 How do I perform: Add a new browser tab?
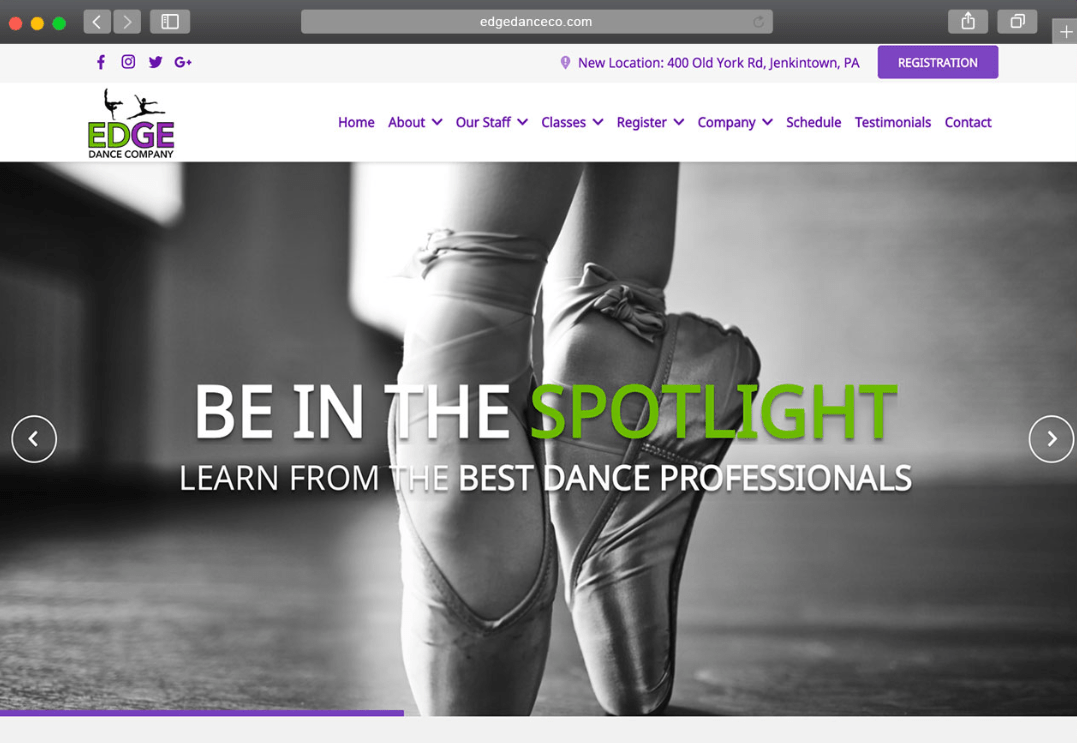(1065, 32)
